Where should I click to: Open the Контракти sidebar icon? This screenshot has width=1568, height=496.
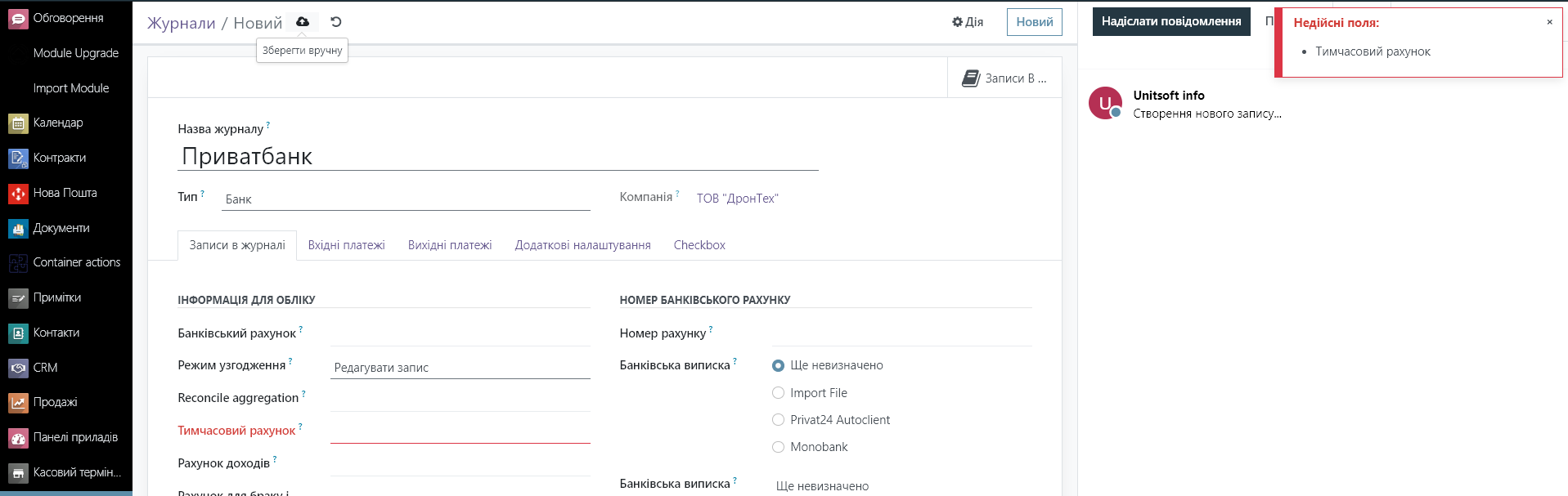point(18,159)
